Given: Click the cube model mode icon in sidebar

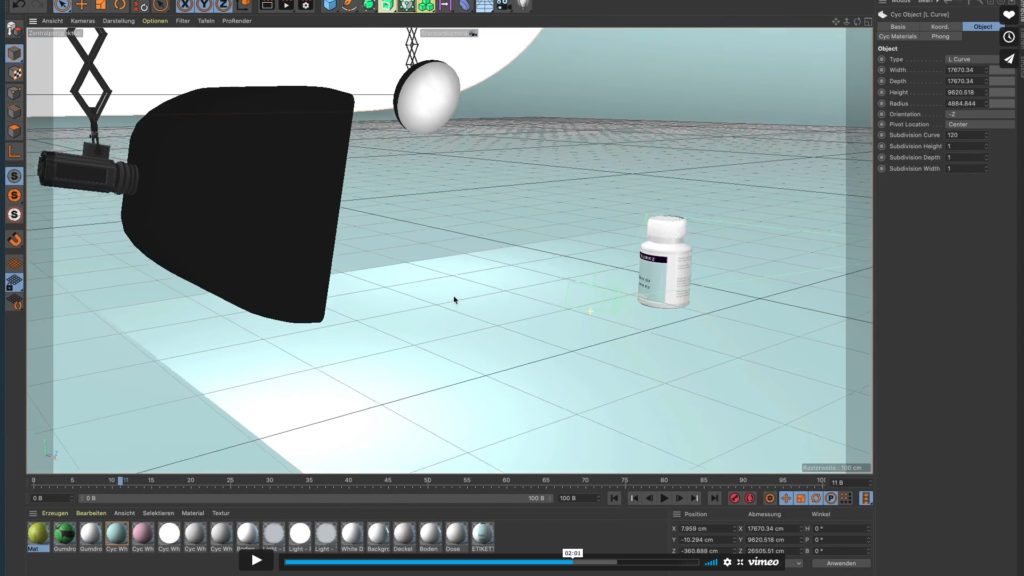Looking at the screenshot, I should [14, 54].
